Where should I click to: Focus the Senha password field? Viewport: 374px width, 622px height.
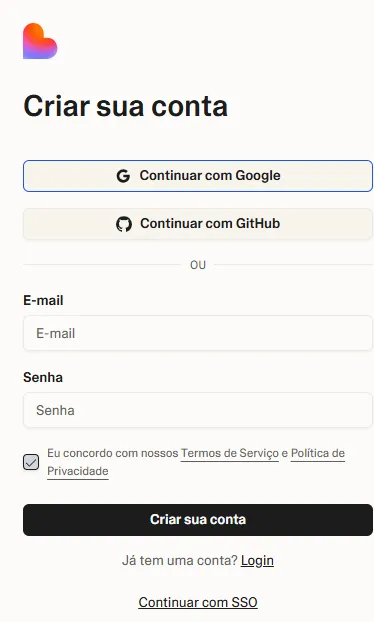[x=198, y=410]
